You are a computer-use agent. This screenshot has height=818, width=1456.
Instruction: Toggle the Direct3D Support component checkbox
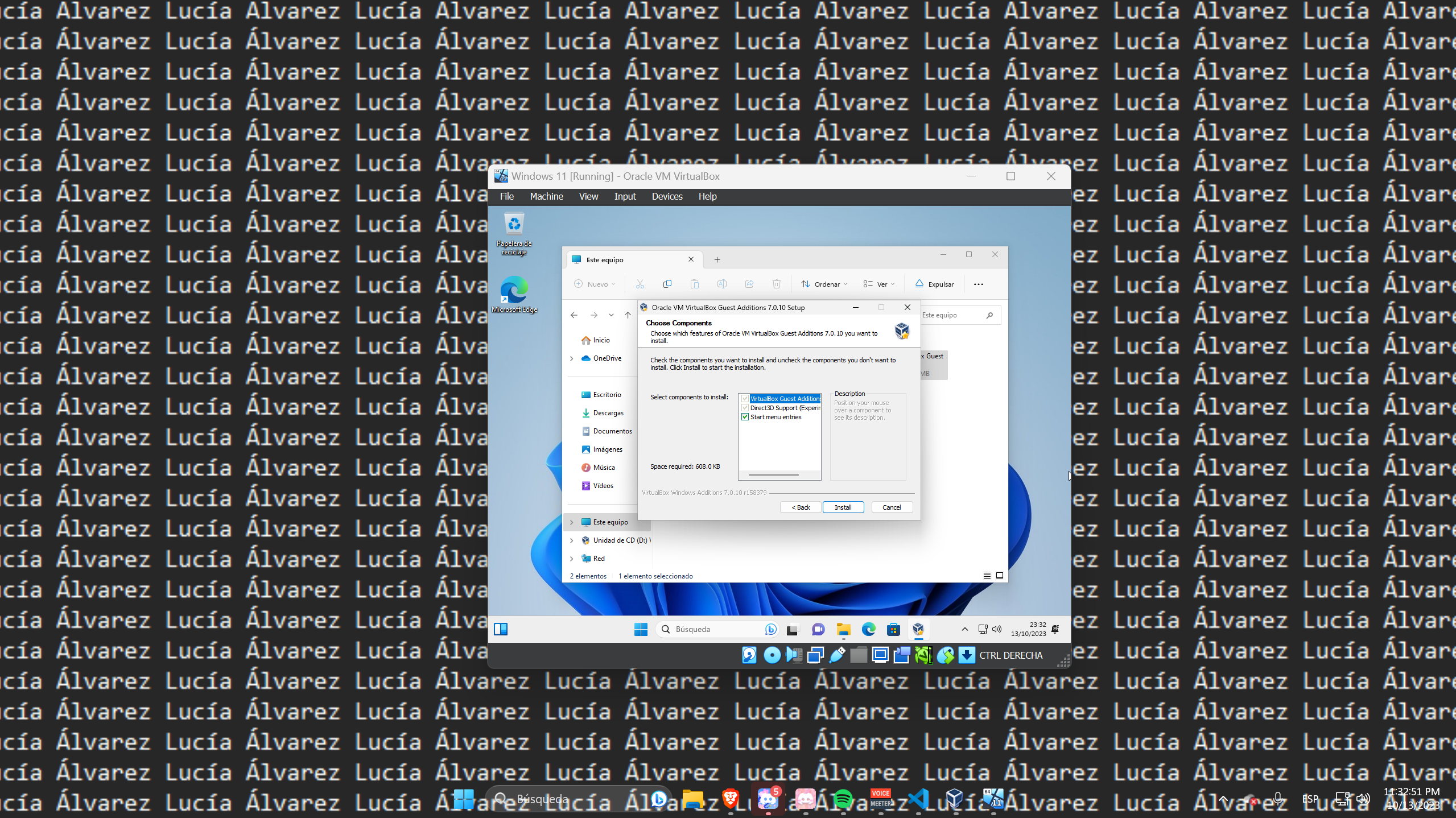(746, 407)
